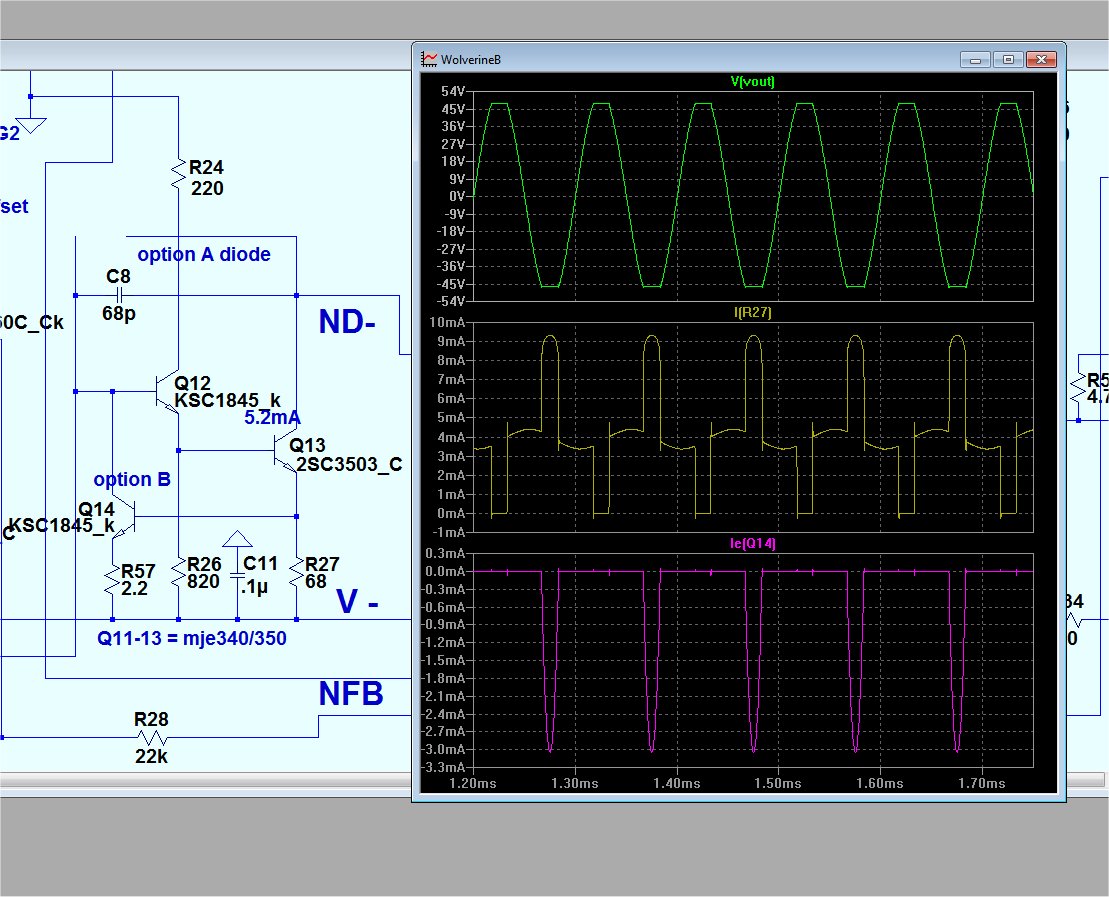This screenshot has height=897, width=1109.
Task: Click the V - net label
Action: pyautogui.click(x=357, y=602)
